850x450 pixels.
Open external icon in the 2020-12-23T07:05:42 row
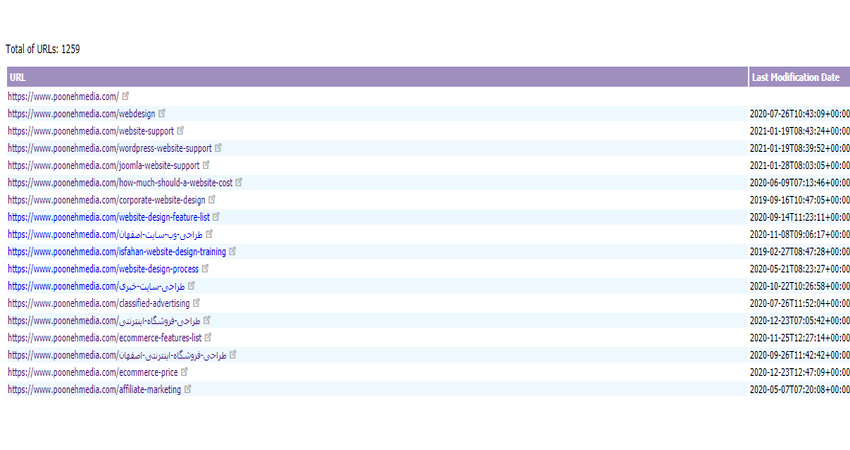207,320
